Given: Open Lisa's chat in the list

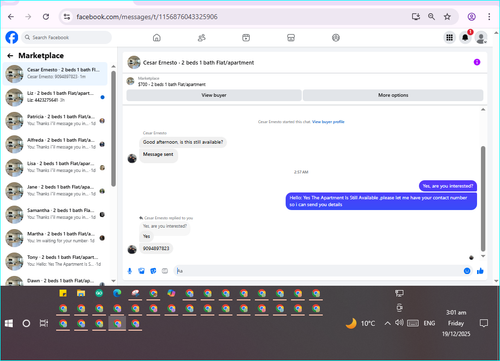Looking at the screenshot, I should [55, 167].
